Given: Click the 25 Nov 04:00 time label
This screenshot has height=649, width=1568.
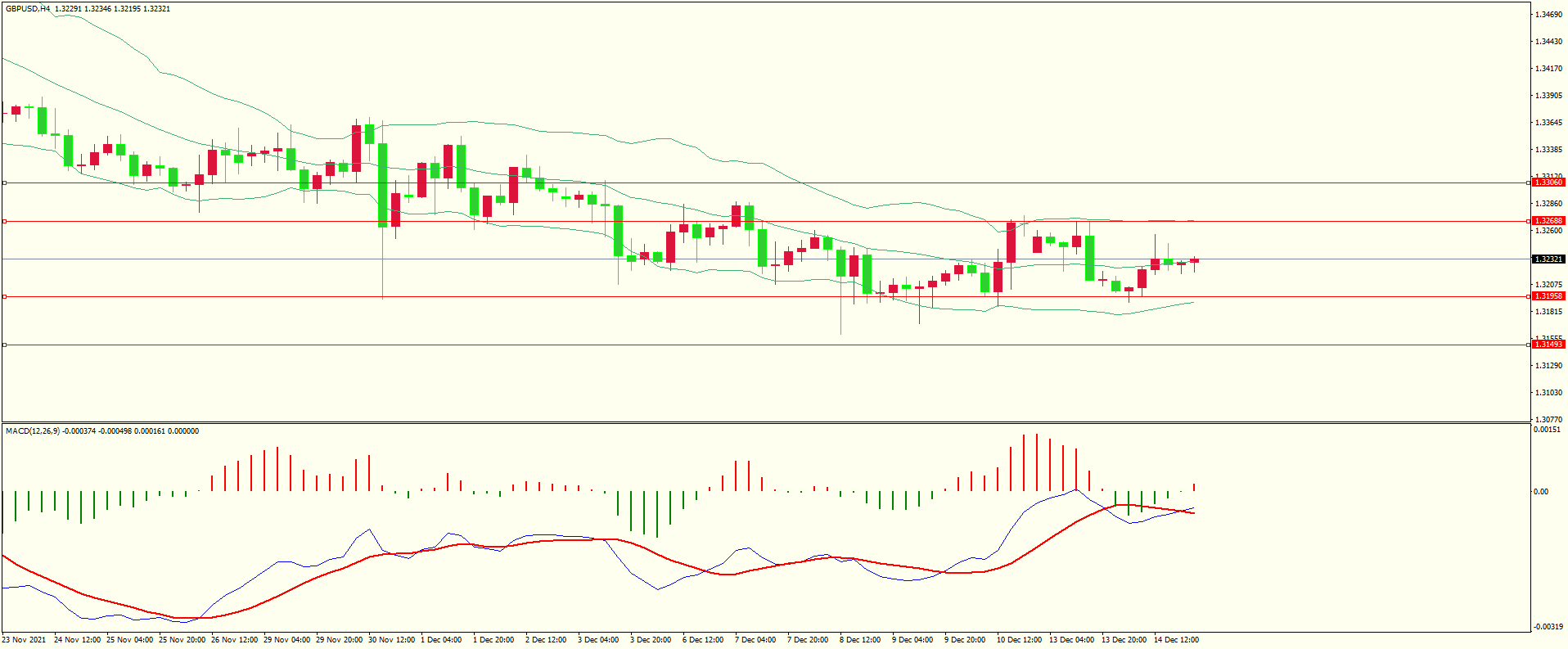Looking at the screenshot, I should [x=129, y=640].
